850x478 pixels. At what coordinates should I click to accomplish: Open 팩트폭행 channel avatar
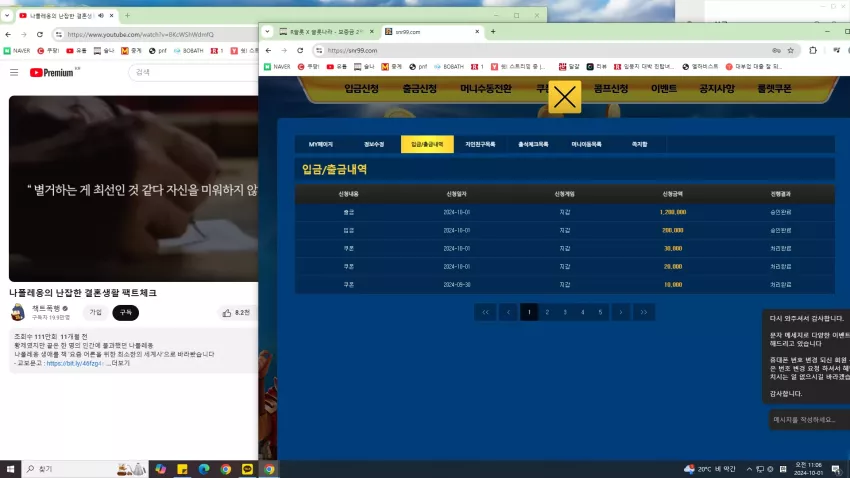tap(18, 313)
